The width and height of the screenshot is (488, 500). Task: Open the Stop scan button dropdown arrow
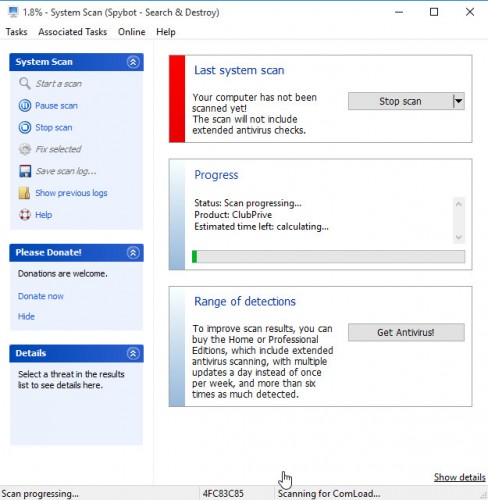(x=459, y=101)
